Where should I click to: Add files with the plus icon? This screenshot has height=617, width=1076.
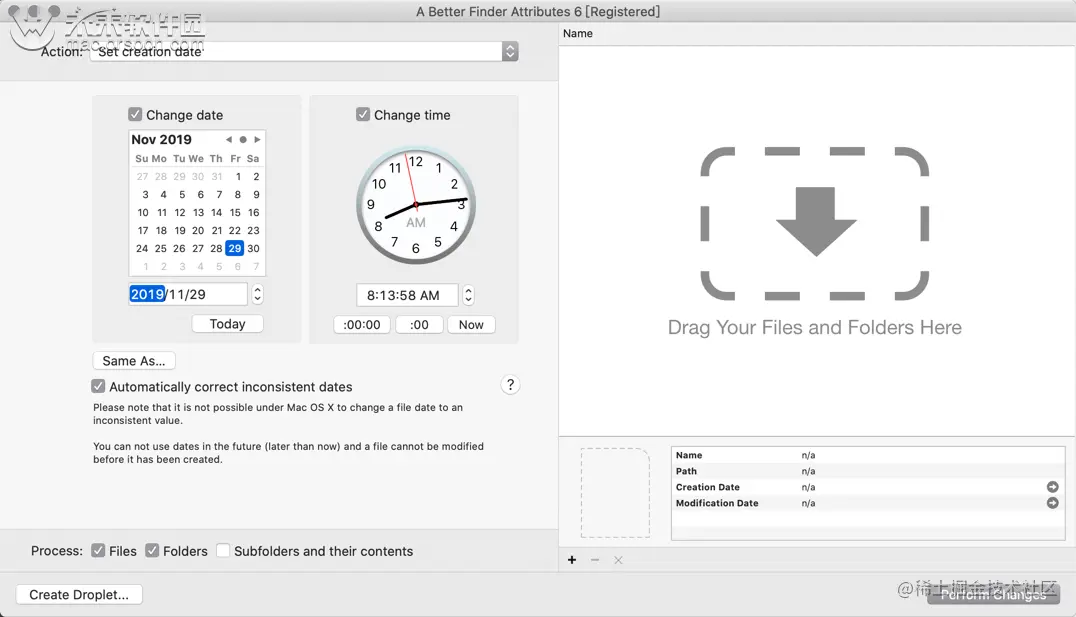pyautogui.click(x=572, y=560)
